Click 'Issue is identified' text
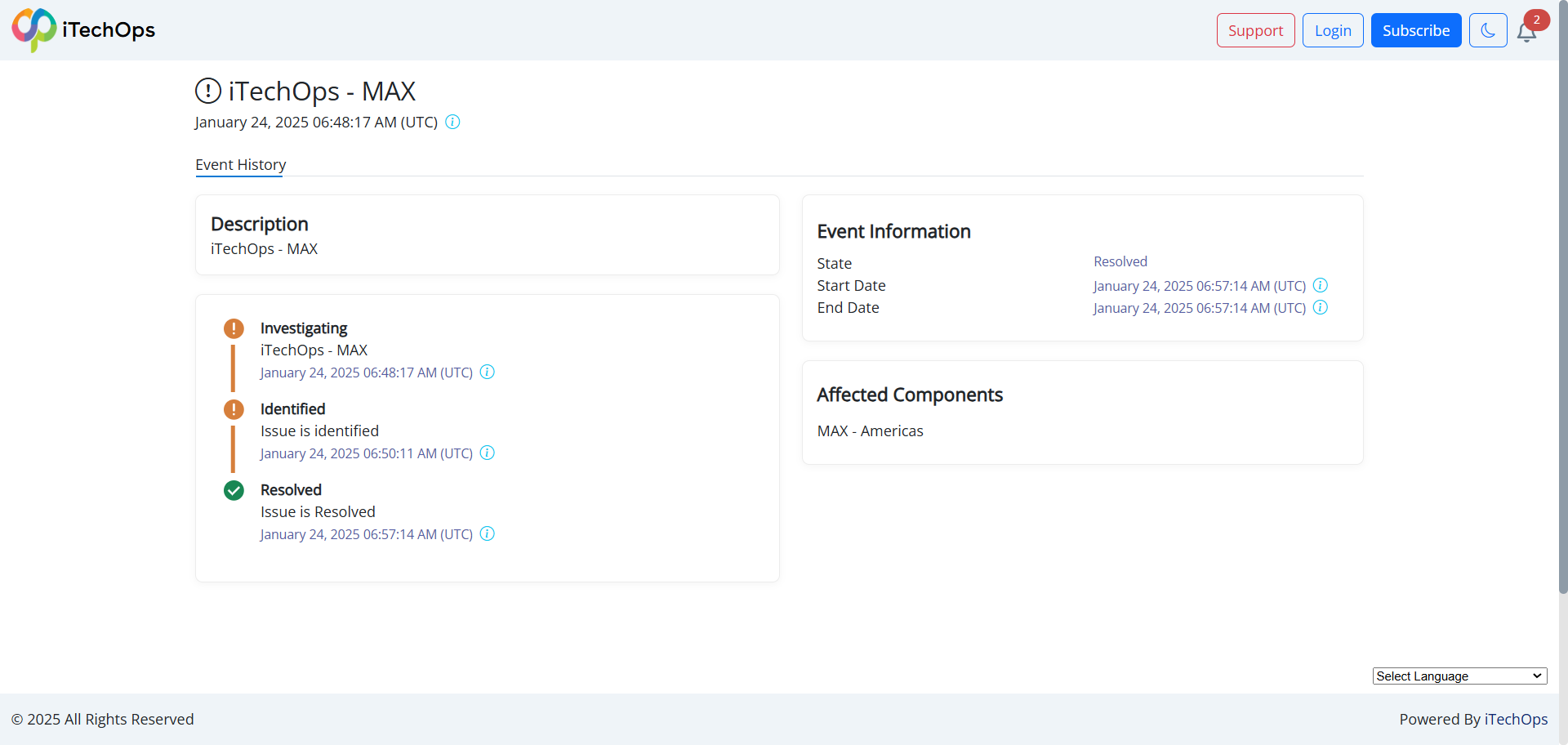 (x=319, y=431)
